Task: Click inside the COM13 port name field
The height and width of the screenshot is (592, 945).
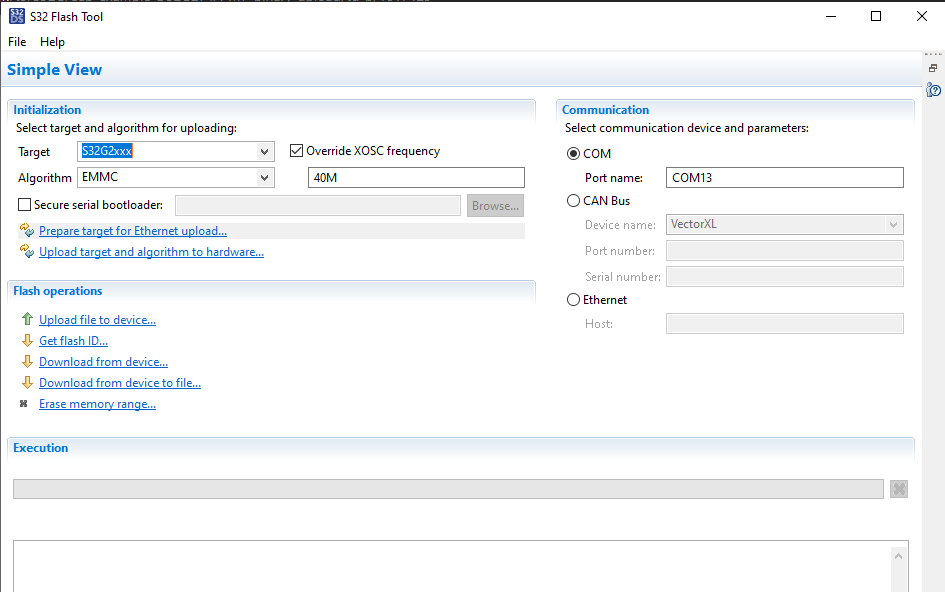Action: pos(784,177)
